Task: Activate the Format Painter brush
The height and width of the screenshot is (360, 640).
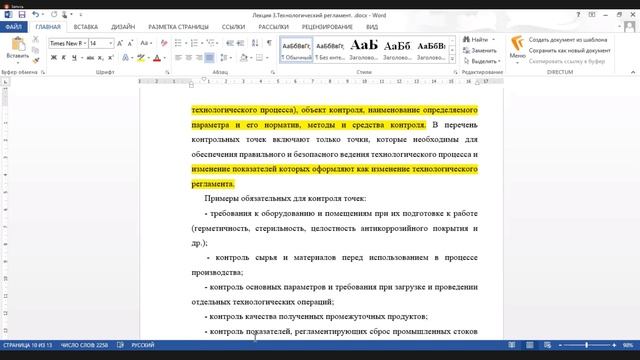Action: click(x=36, y=60)
